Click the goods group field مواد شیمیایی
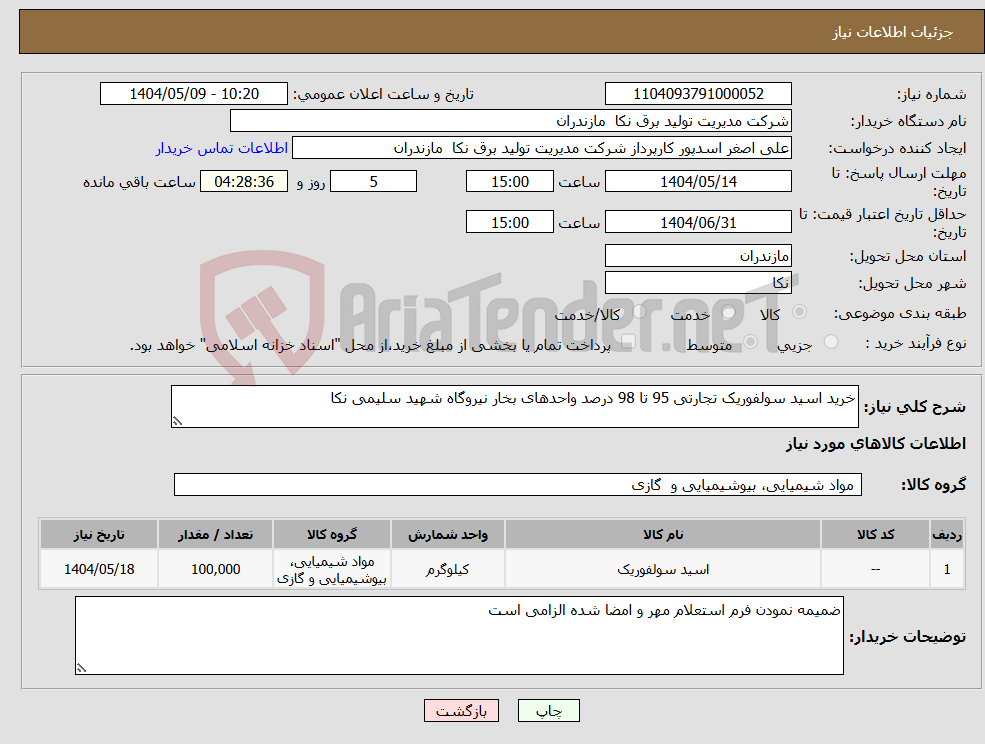 pos(518,484)
